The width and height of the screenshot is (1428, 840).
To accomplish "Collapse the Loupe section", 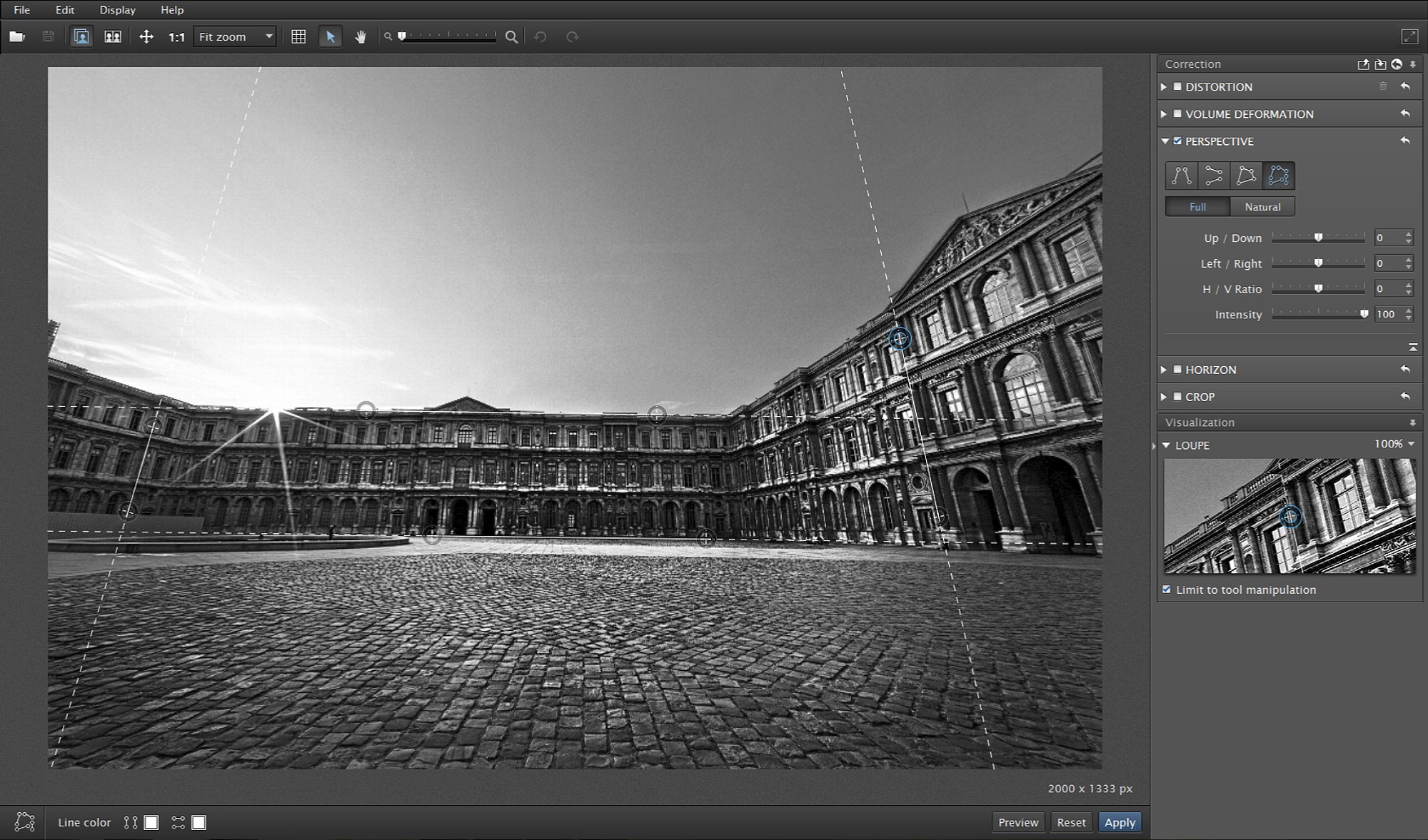I will pos(1167,445).
